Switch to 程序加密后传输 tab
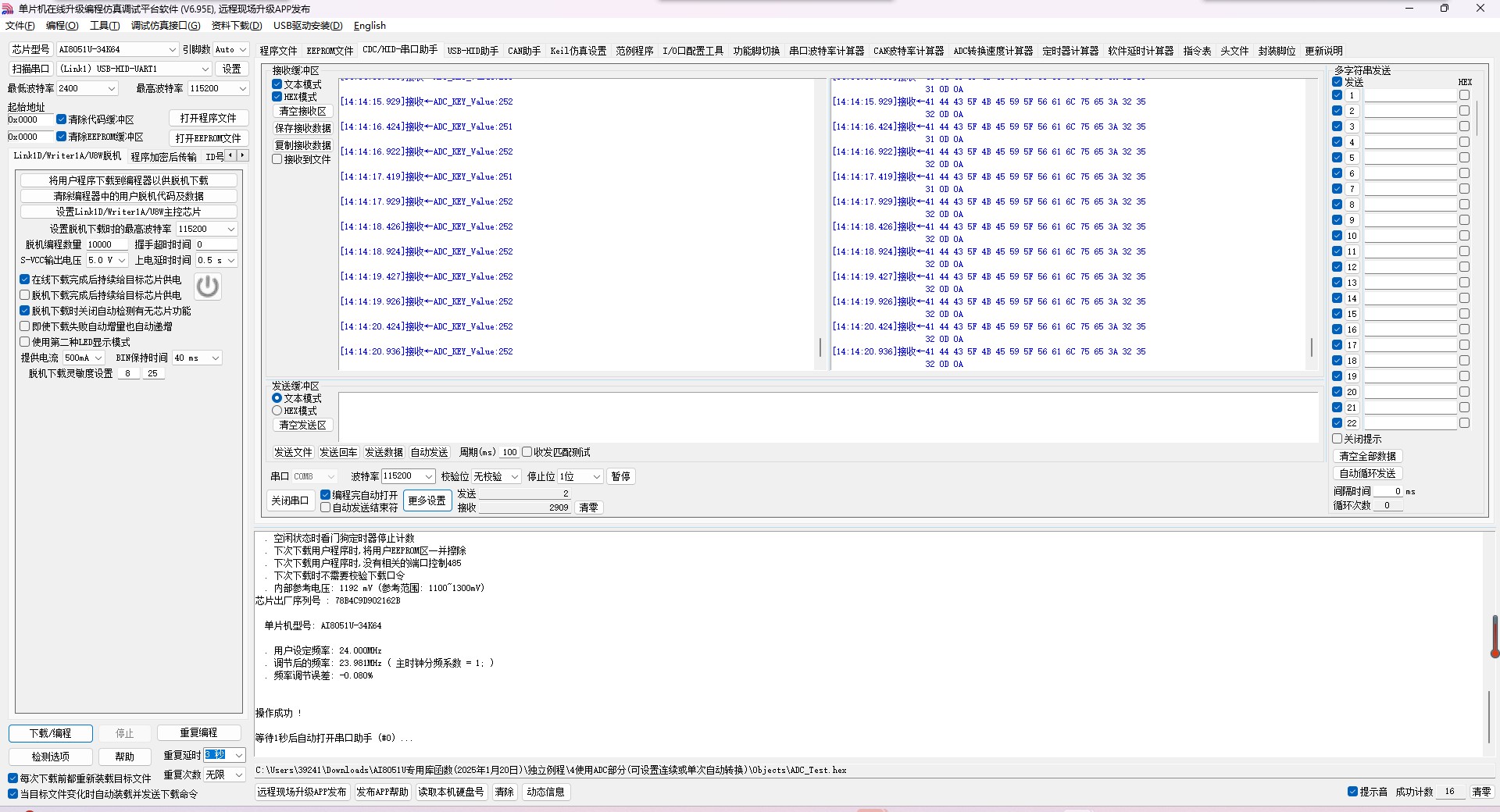 point(163,156)
